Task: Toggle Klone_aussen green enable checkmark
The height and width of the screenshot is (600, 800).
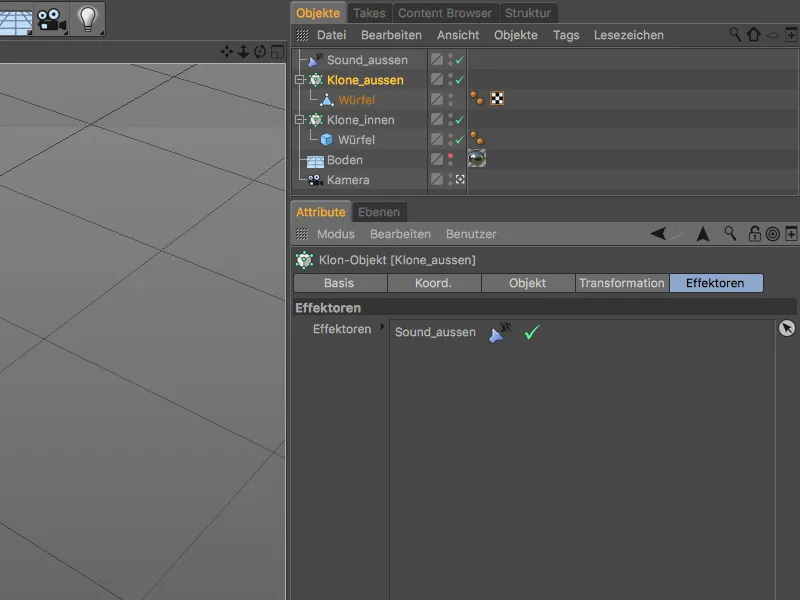Action: coord(460,80)
